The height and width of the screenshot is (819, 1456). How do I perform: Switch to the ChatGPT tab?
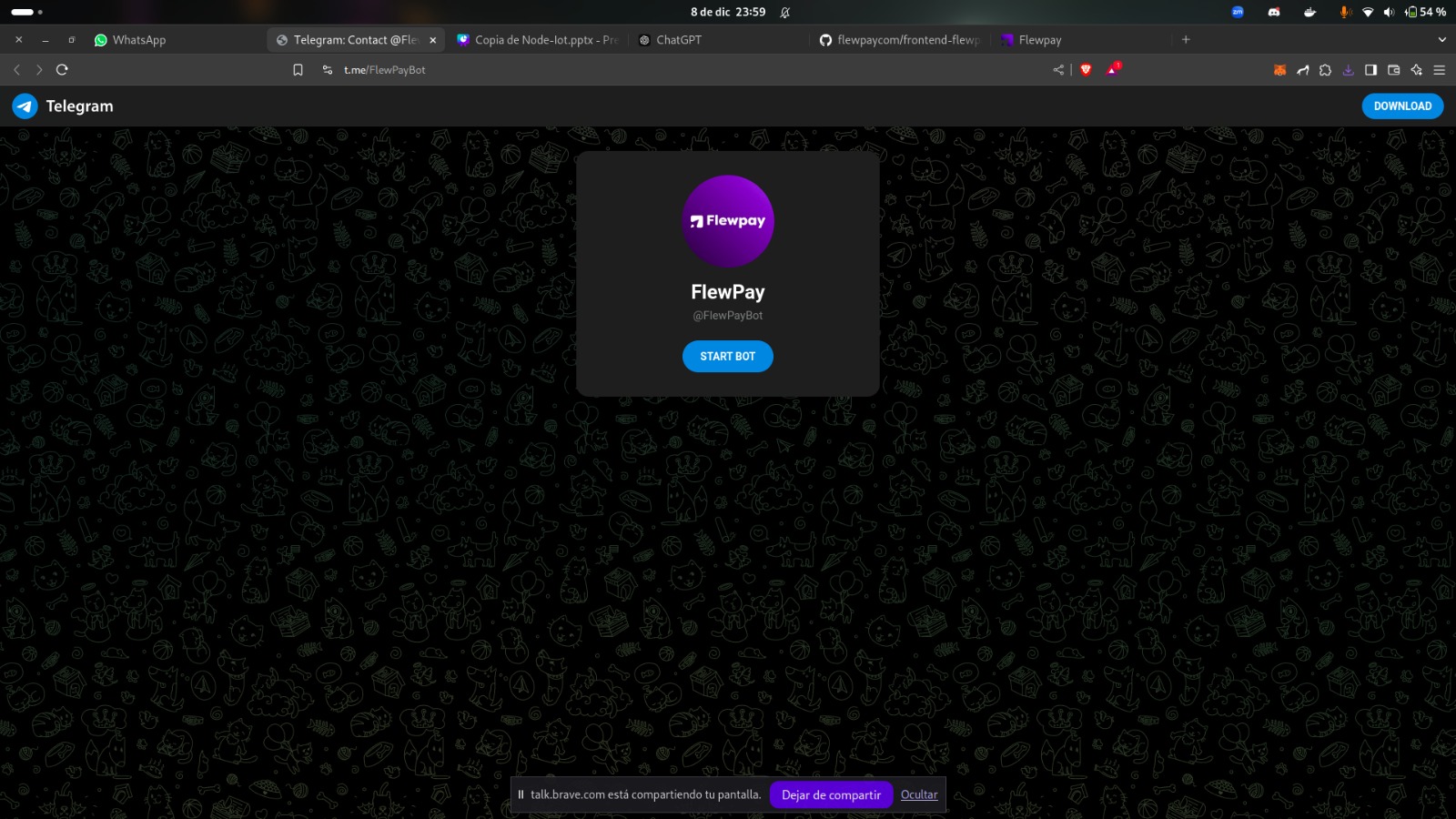[719, 40]
